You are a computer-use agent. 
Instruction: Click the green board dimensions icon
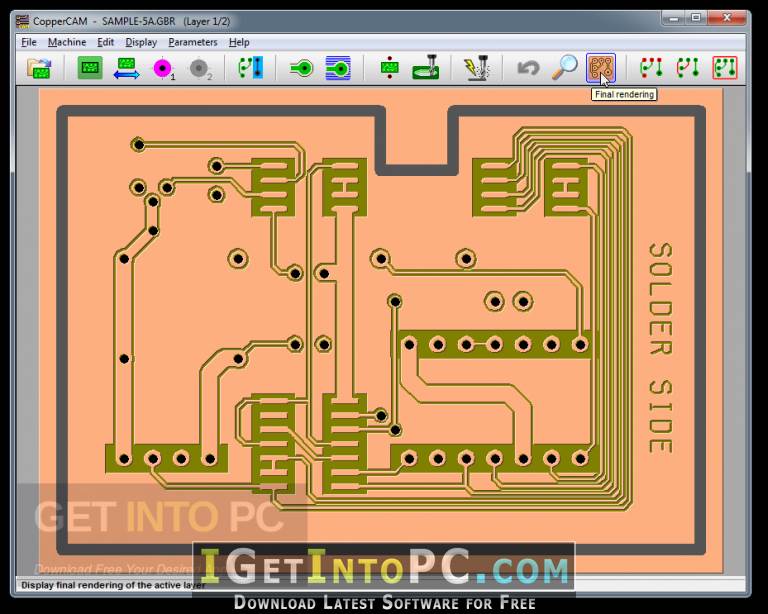click(90, 68)
